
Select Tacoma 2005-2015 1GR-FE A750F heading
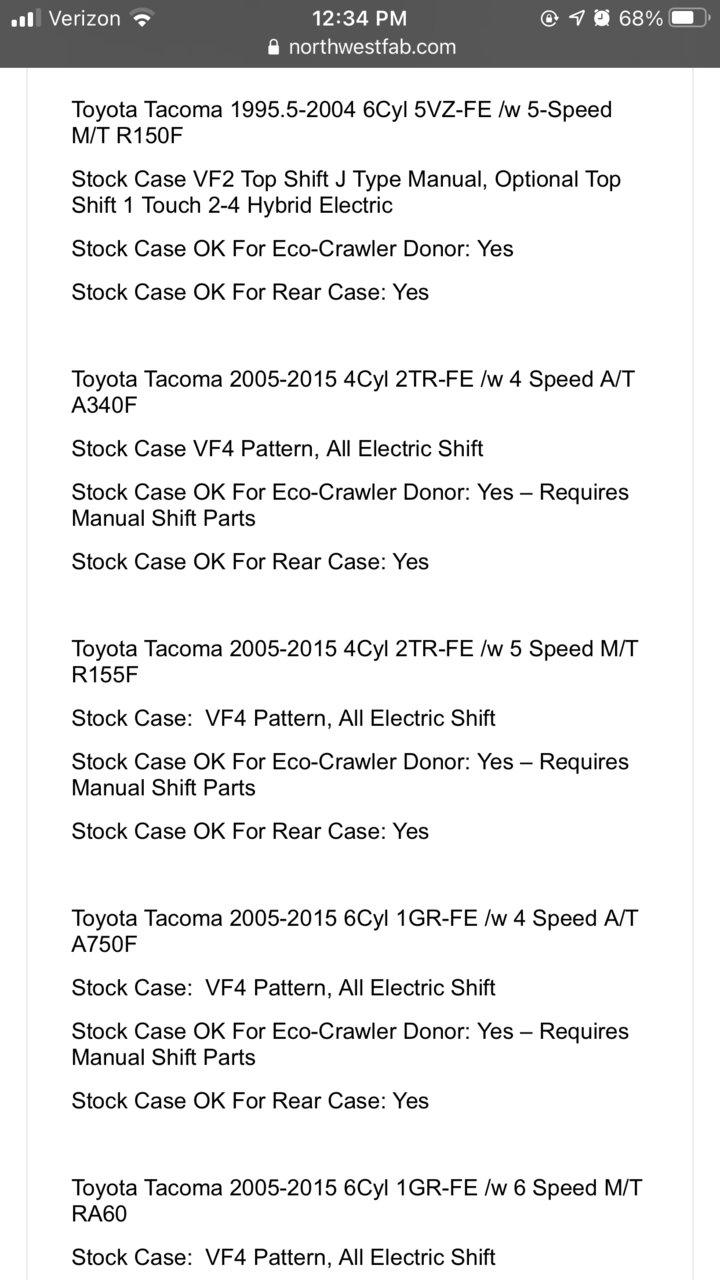click(x=355, y=931)
